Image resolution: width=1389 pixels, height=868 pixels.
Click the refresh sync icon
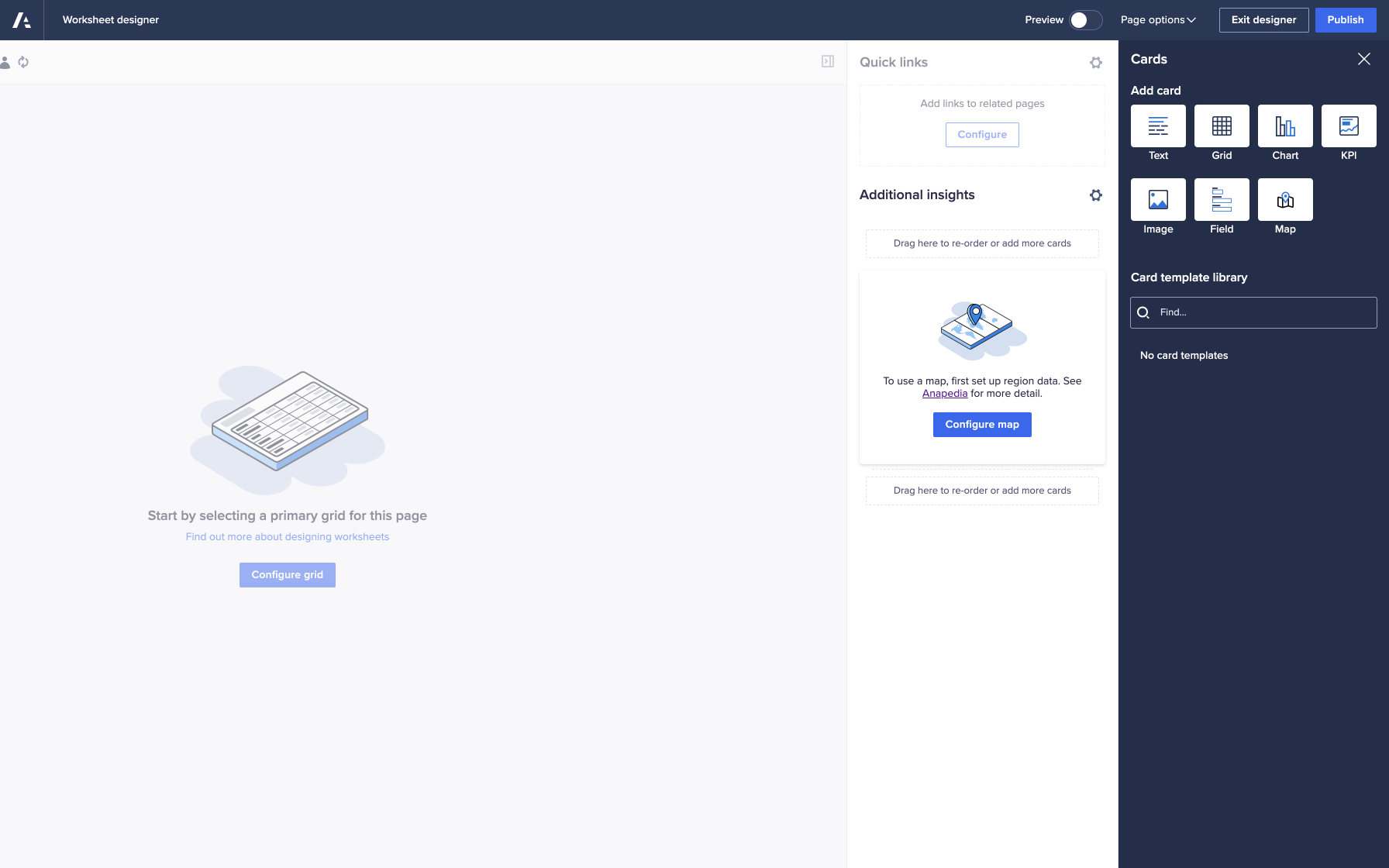[23, 62]
